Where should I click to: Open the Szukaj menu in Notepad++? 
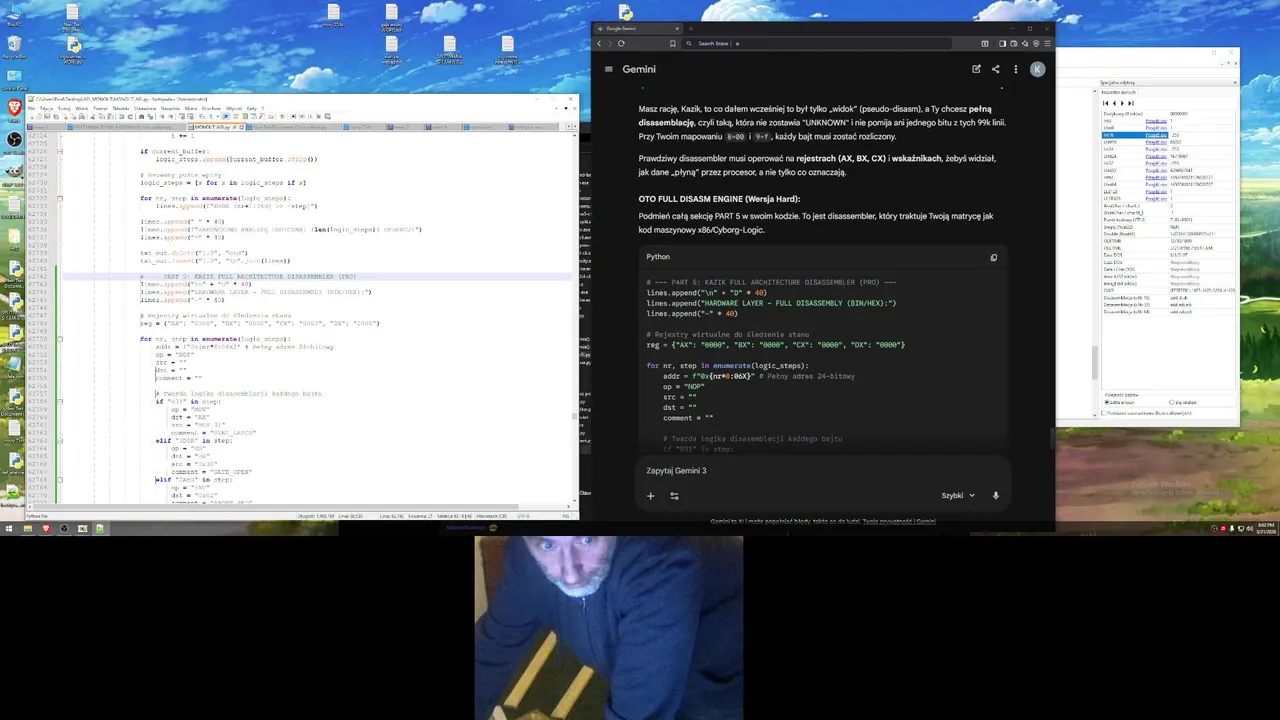click(x=64, y=108)
